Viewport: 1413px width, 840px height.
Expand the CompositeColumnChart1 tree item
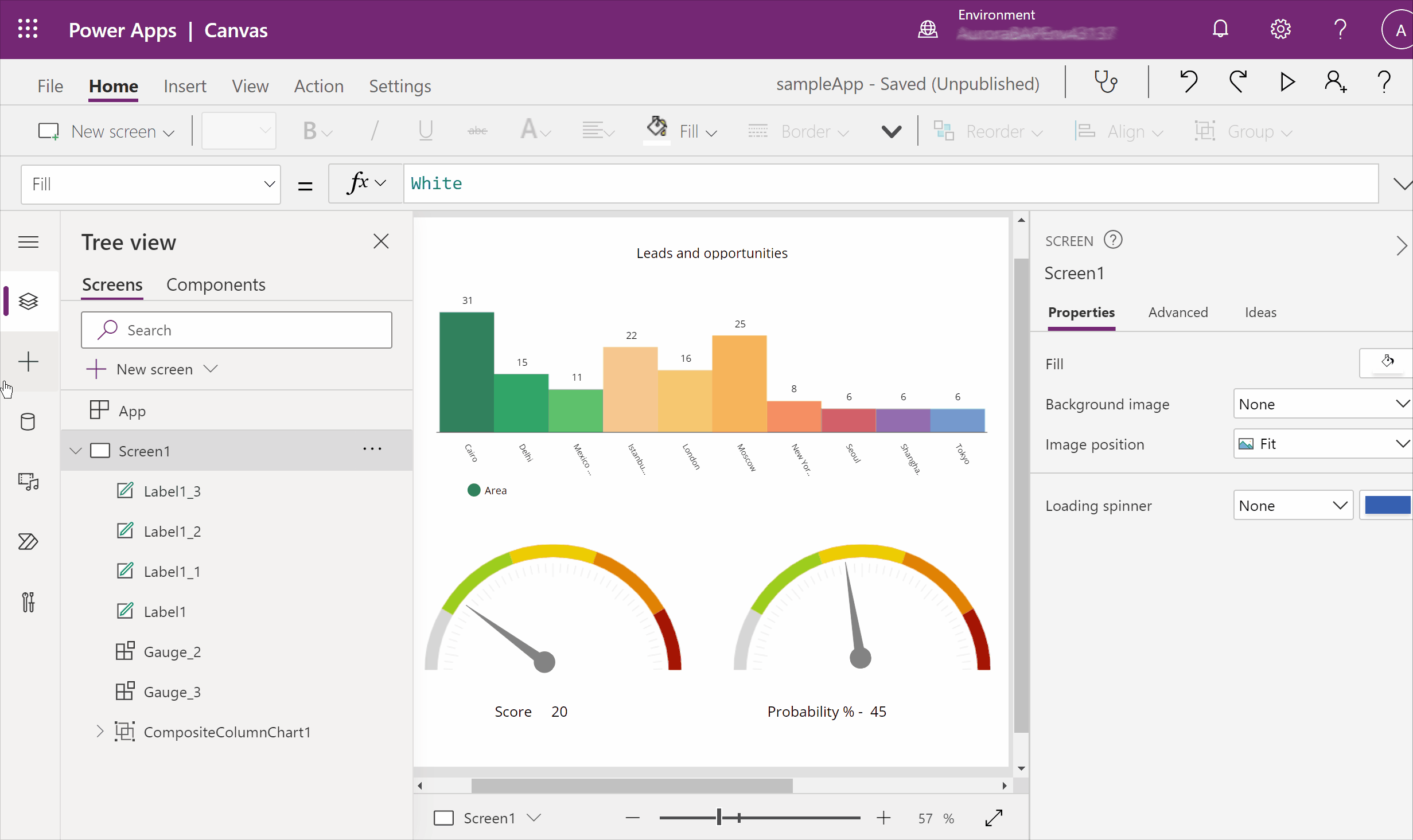(100, 731)
